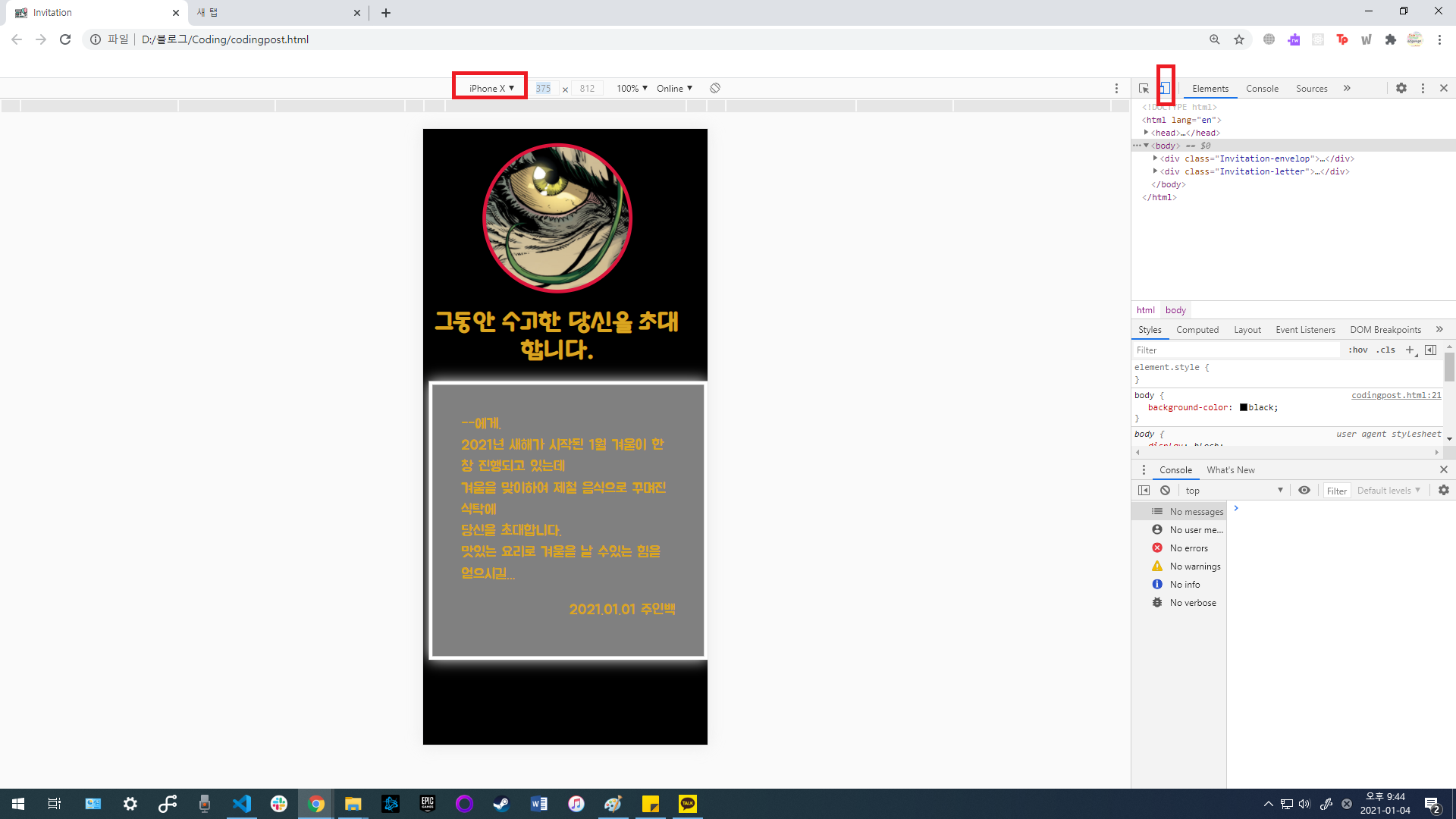This screenshot has height=819, width=1456.
Task: Open codingpost.html:21 source link
Action: point(1396,395)
